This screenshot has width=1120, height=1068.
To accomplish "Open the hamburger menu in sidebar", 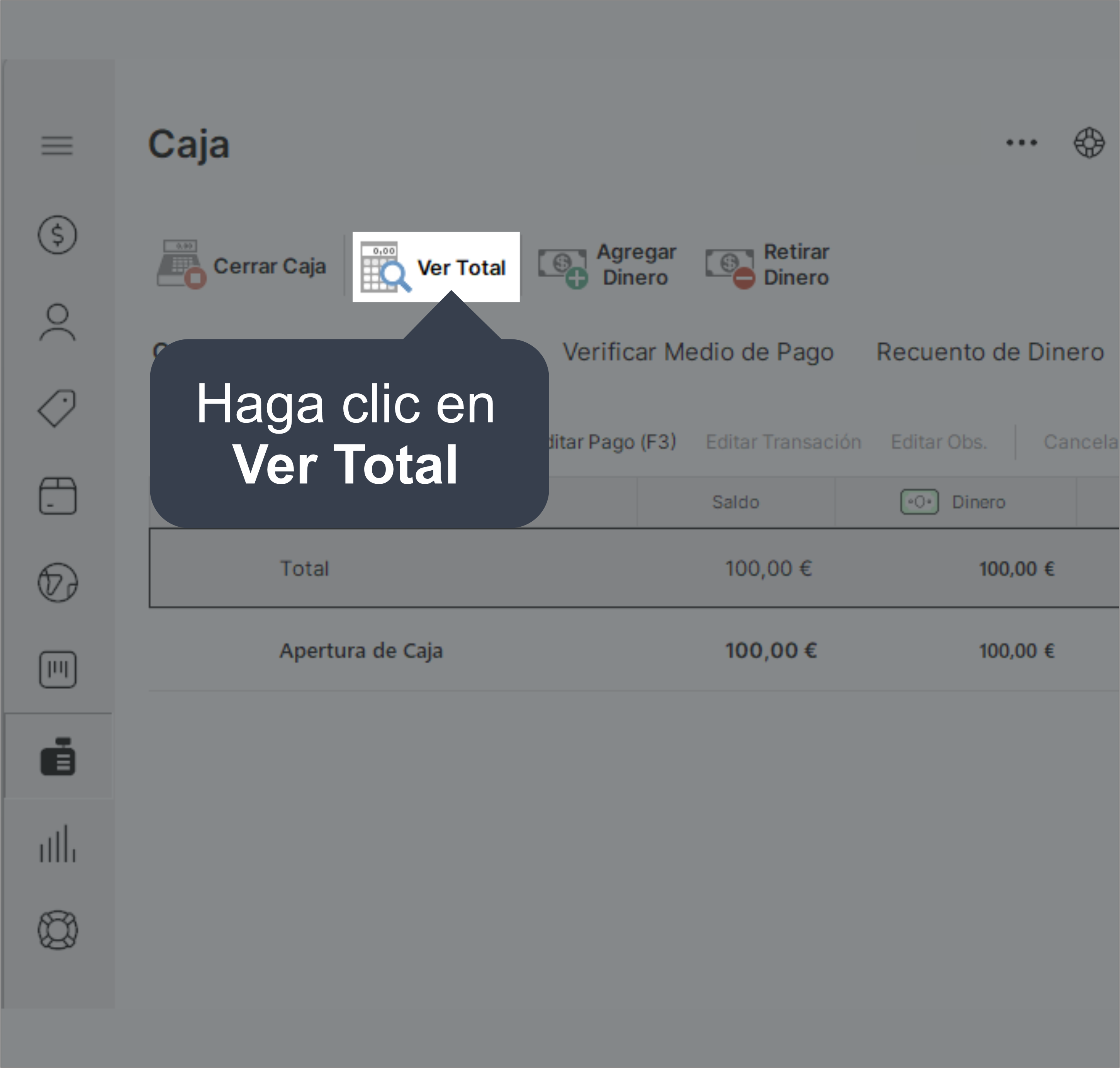I will pyautogui.click(x=57, y=145).
